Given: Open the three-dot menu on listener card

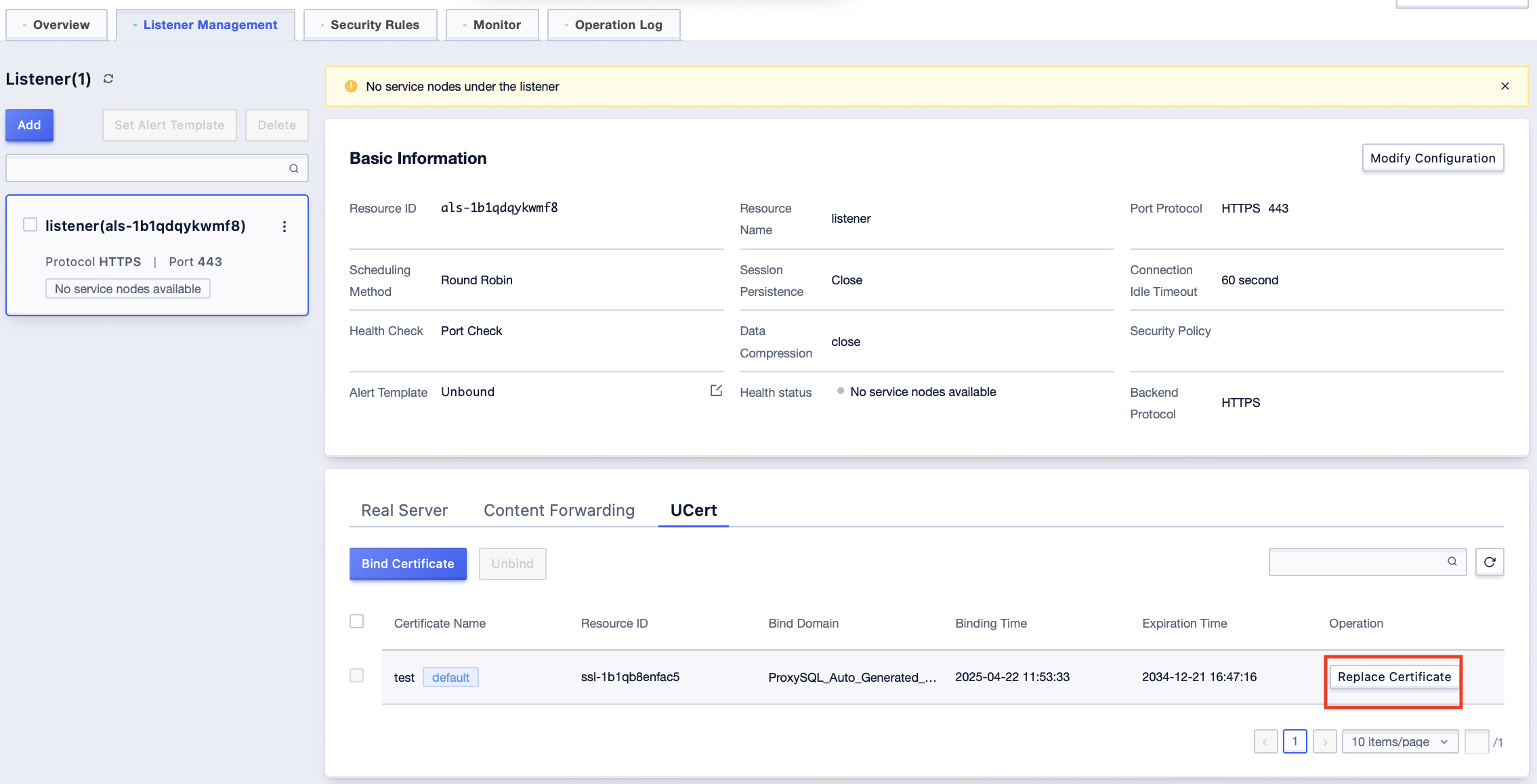Looking at the screenshot, I should tap(285, 227).
